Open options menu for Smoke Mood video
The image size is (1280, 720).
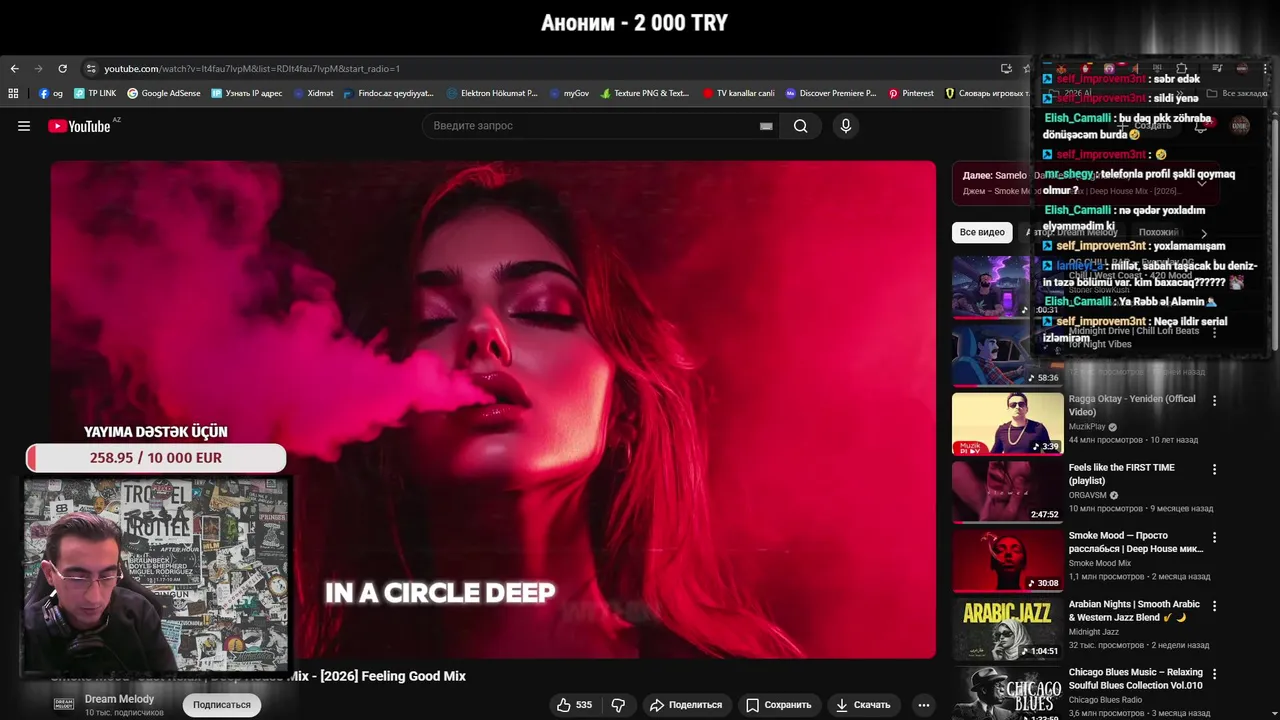1215,538
